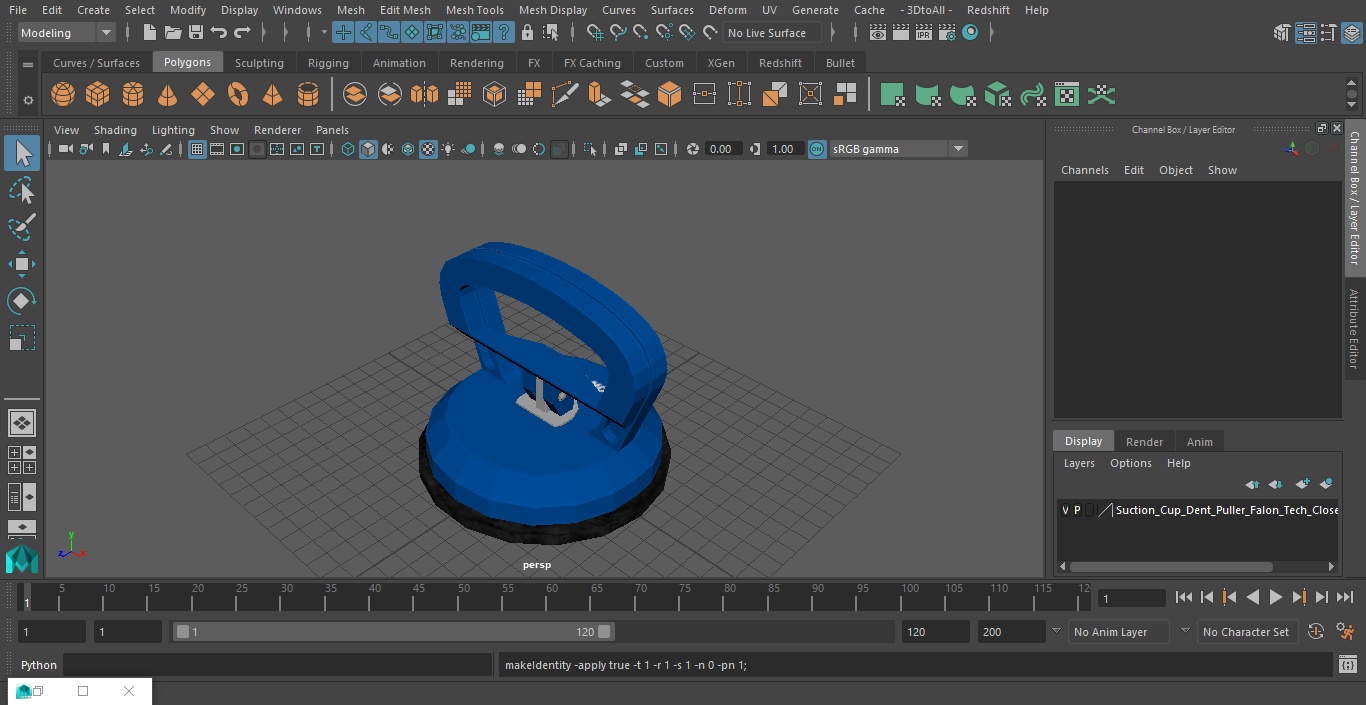Screen dimensions: 1366x705
Task: Go to start of playback range
Action: pos(1184,597)
